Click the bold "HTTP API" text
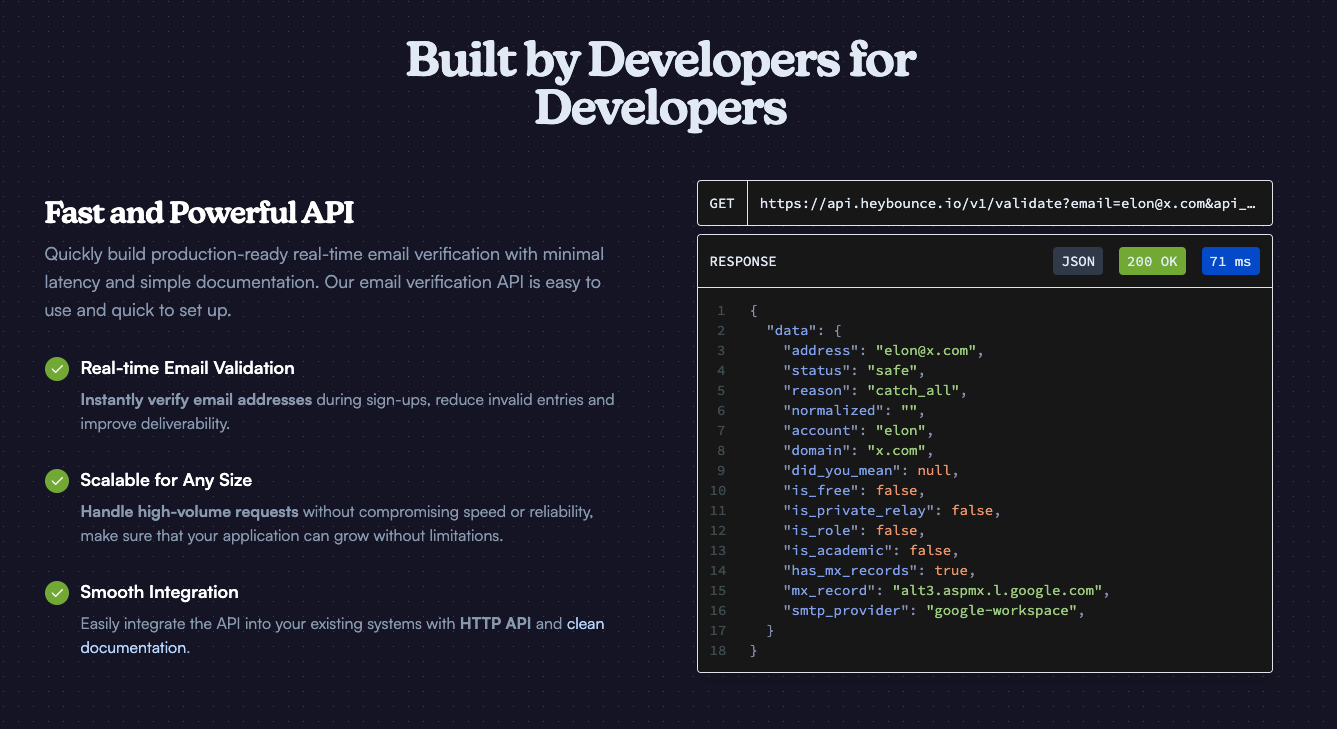 click(x=495, y=624)
